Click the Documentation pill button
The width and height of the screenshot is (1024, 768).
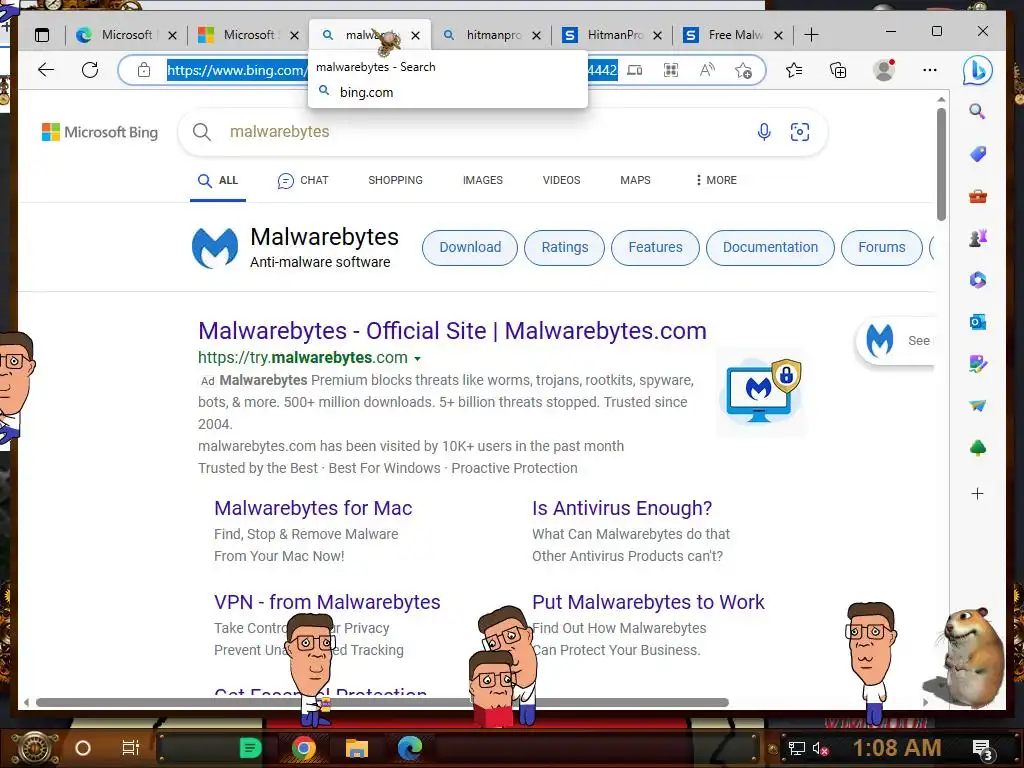770,248
